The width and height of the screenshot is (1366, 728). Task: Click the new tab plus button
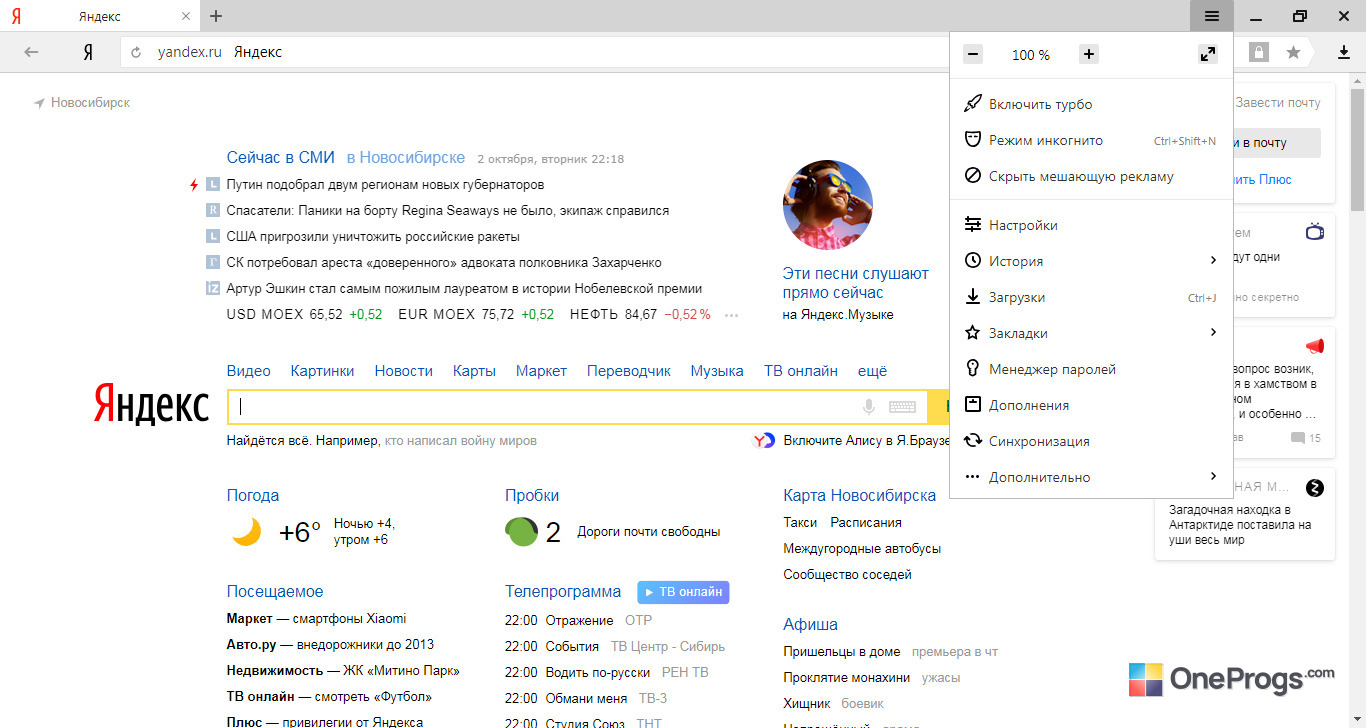click(x=216, y=16)
